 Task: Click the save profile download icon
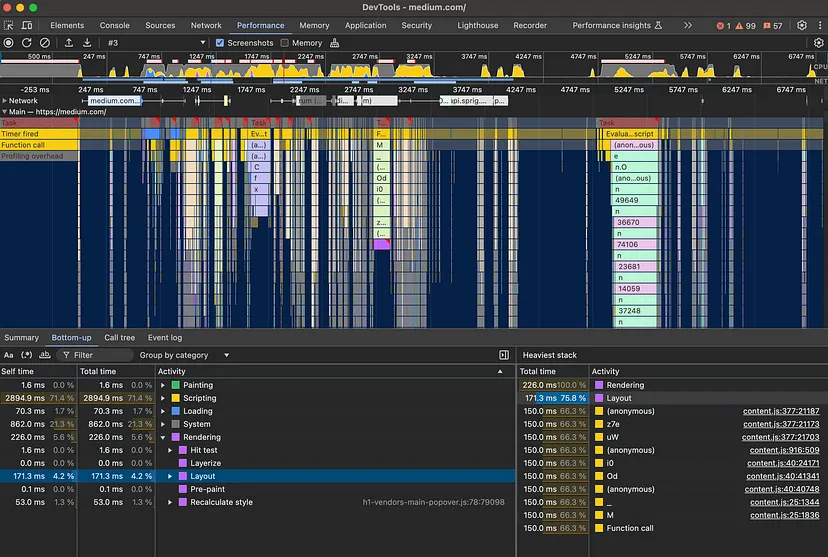tap(87, 43)
